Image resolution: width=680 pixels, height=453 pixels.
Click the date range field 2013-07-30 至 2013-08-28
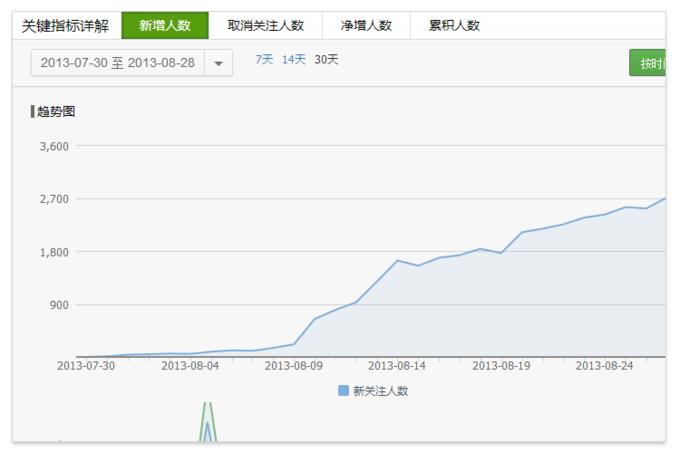118,62
